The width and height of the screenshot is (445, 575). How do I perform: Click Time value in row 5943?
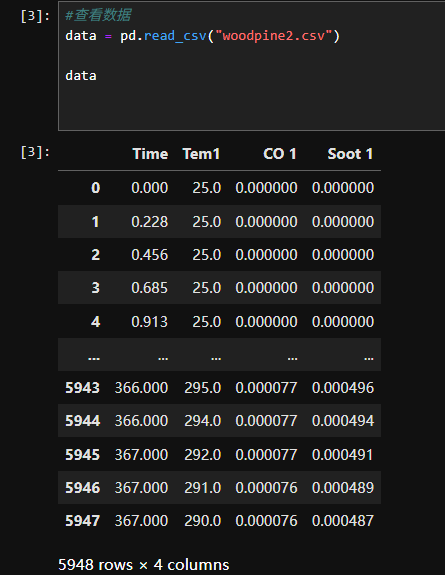[x=141, y=388]
